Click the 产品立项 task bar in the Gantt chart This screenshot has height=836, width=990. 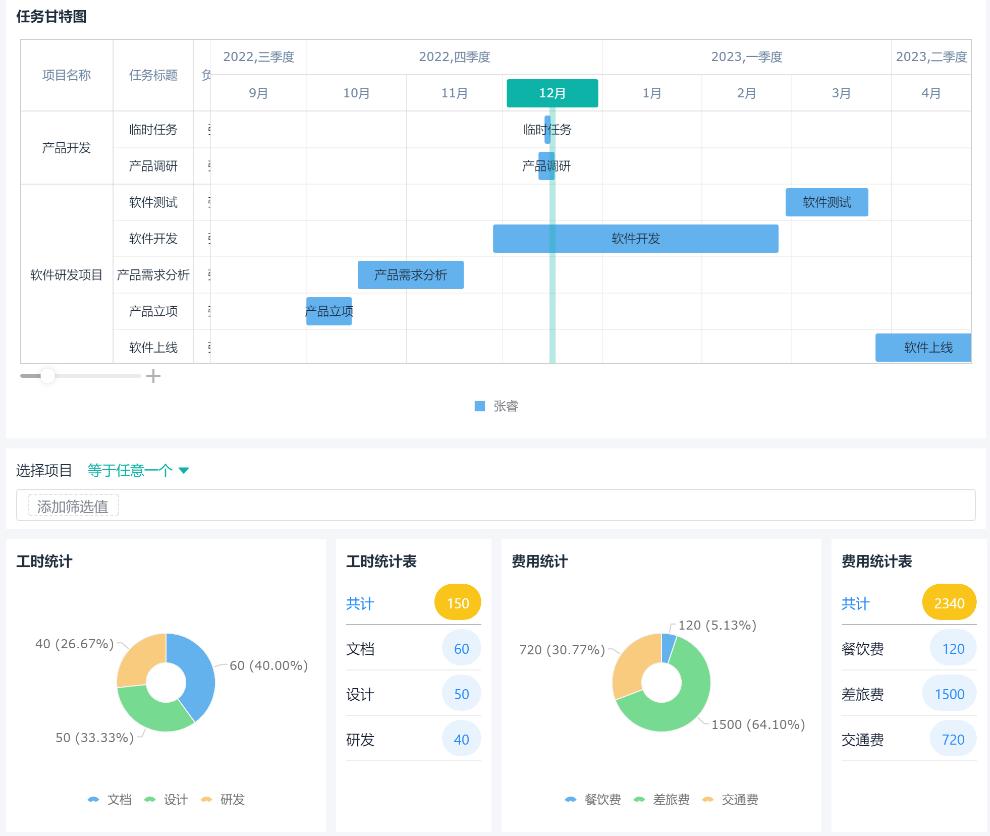[329, 311]
